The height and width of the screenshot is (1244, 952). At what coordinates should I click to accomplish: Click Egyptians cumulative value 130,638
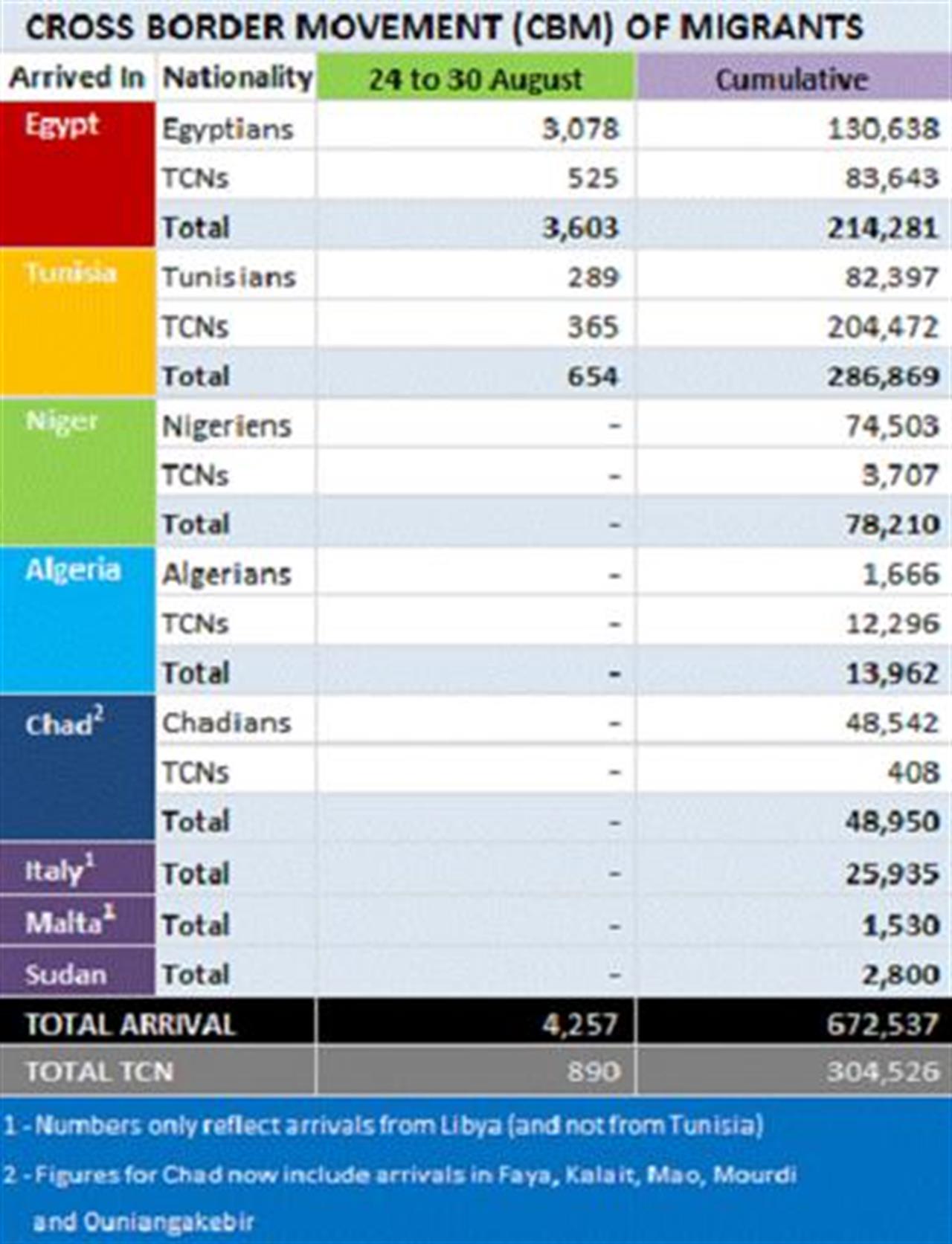point(884,129)
